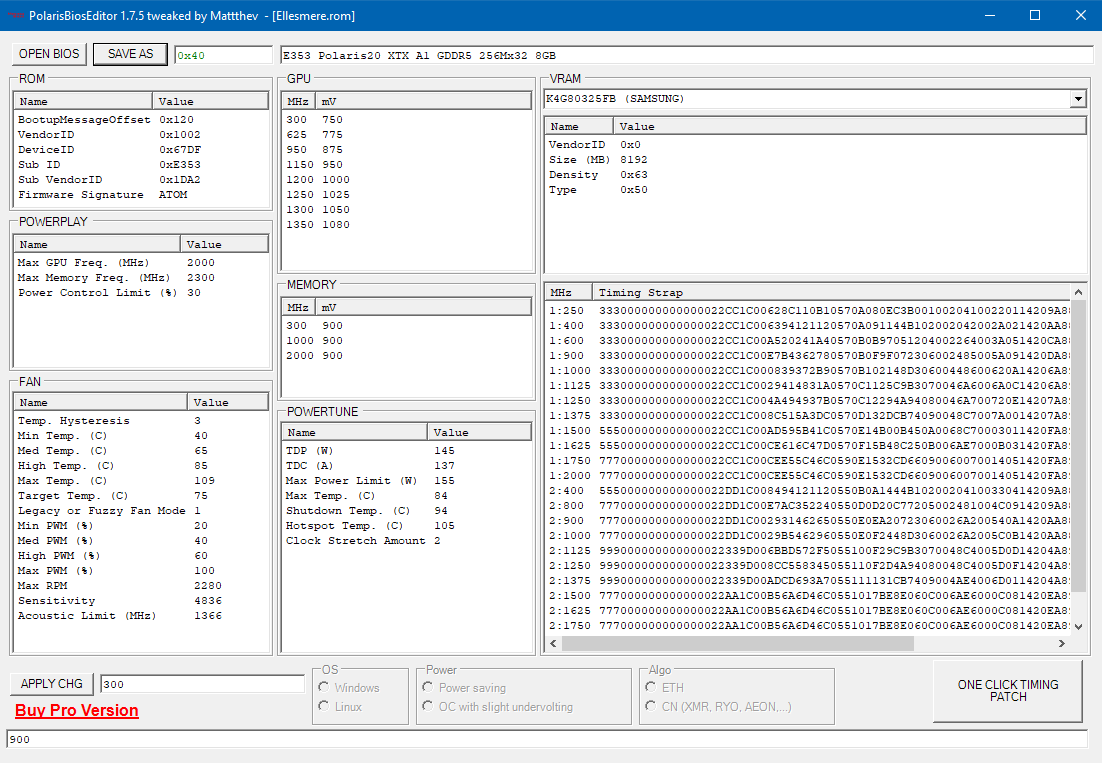1102x763 pixels.
Task: Click the horizontal scroll right arrow
Action: point(1061,643)
